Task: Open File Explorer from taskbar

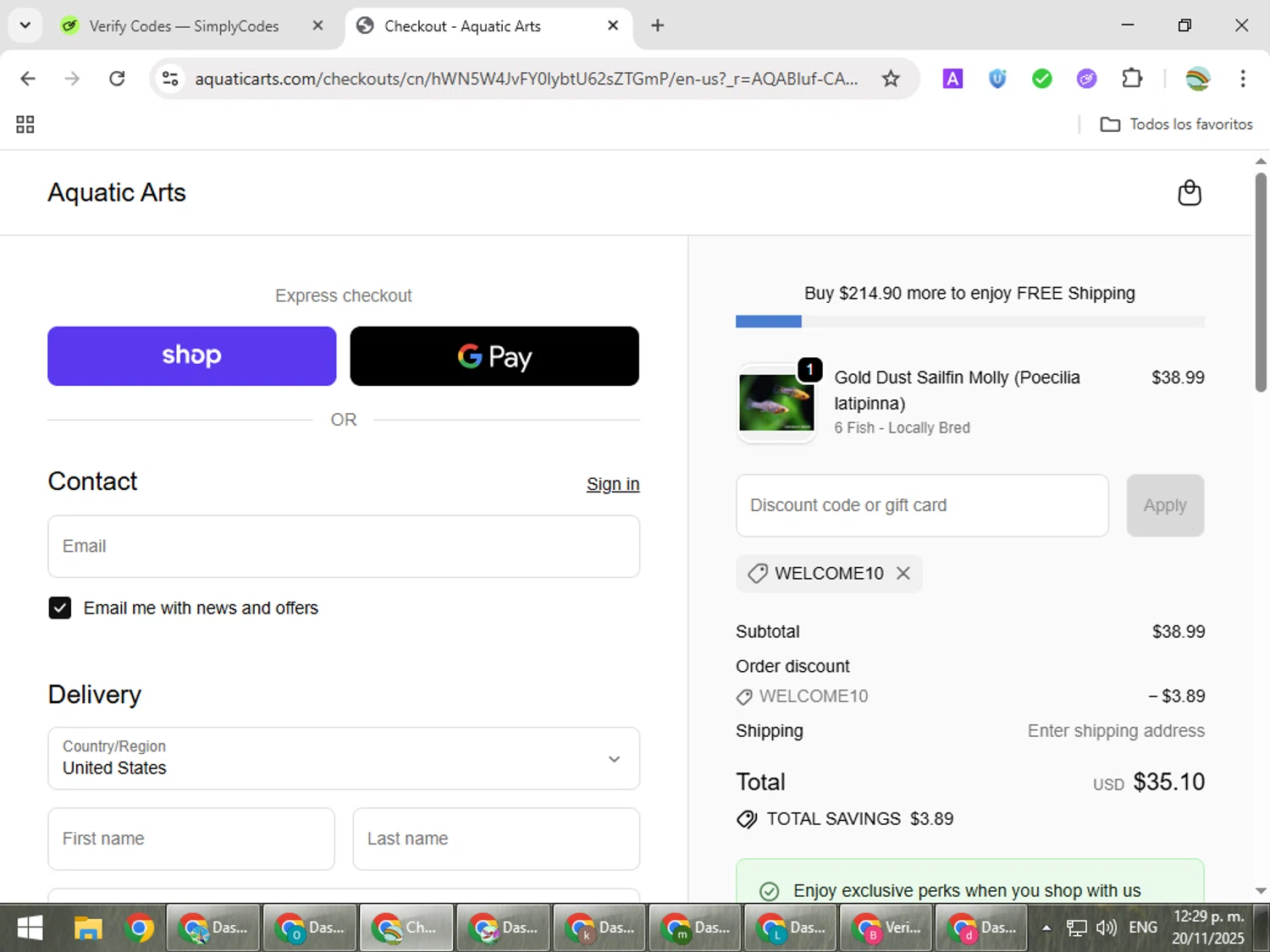Action: [88, 928]
